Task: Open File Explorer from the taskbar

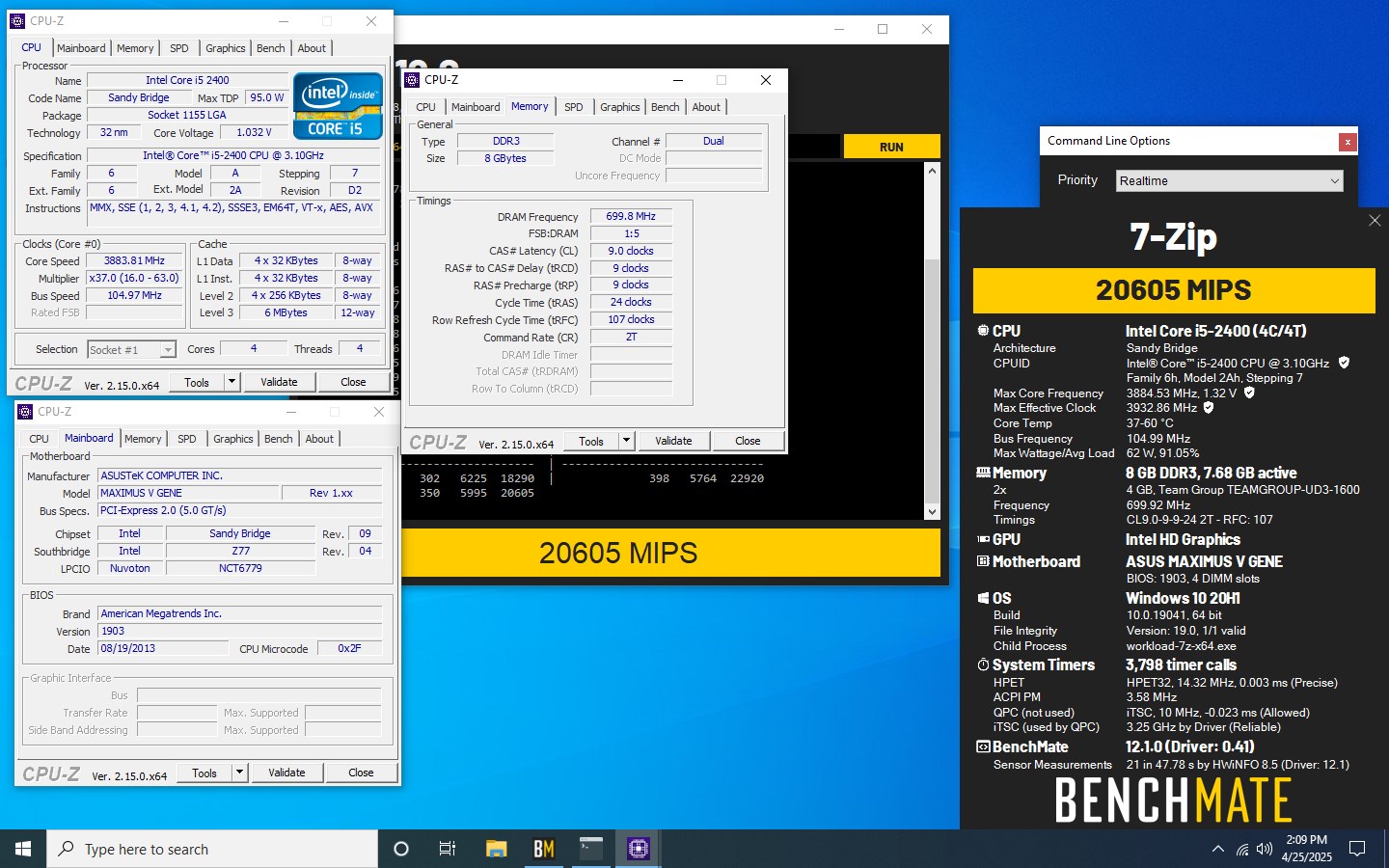Action: 496,849
